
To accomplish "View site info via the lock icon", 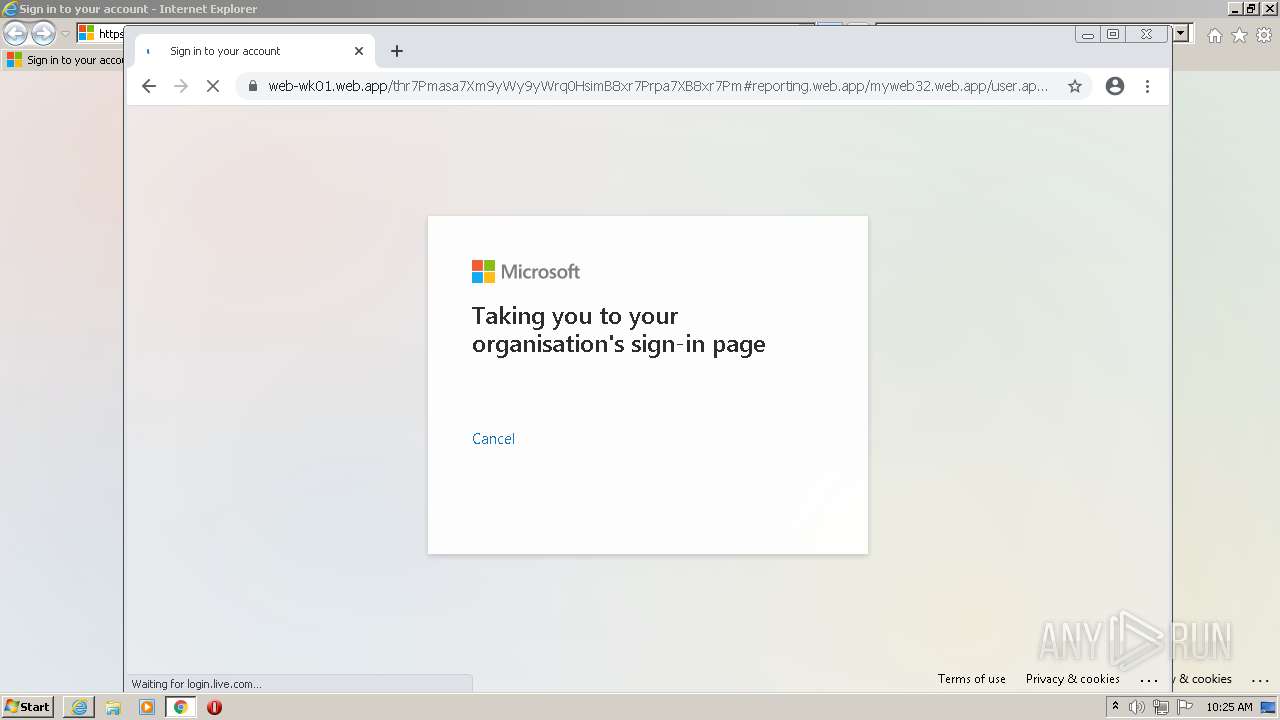I will pos(252,86).
